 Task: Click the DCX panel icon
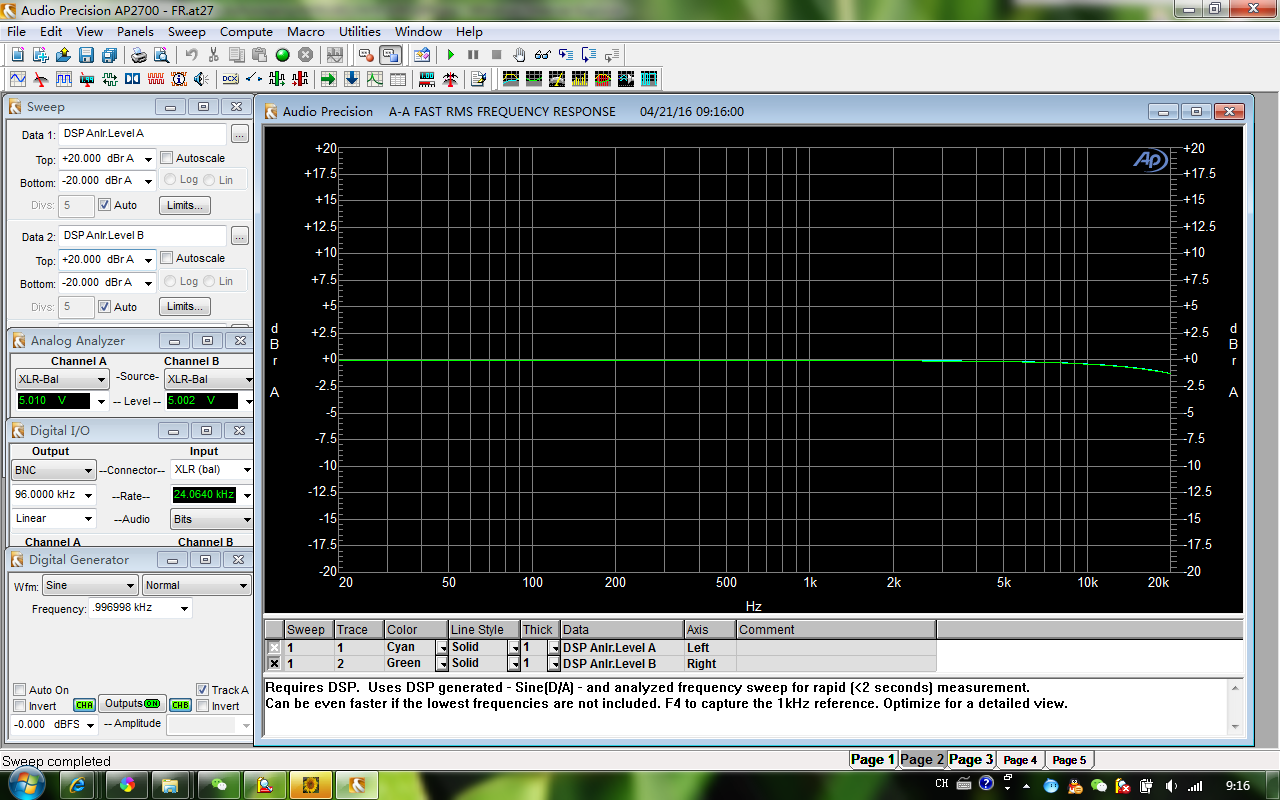pyautogui.click(x=230, y=79)
